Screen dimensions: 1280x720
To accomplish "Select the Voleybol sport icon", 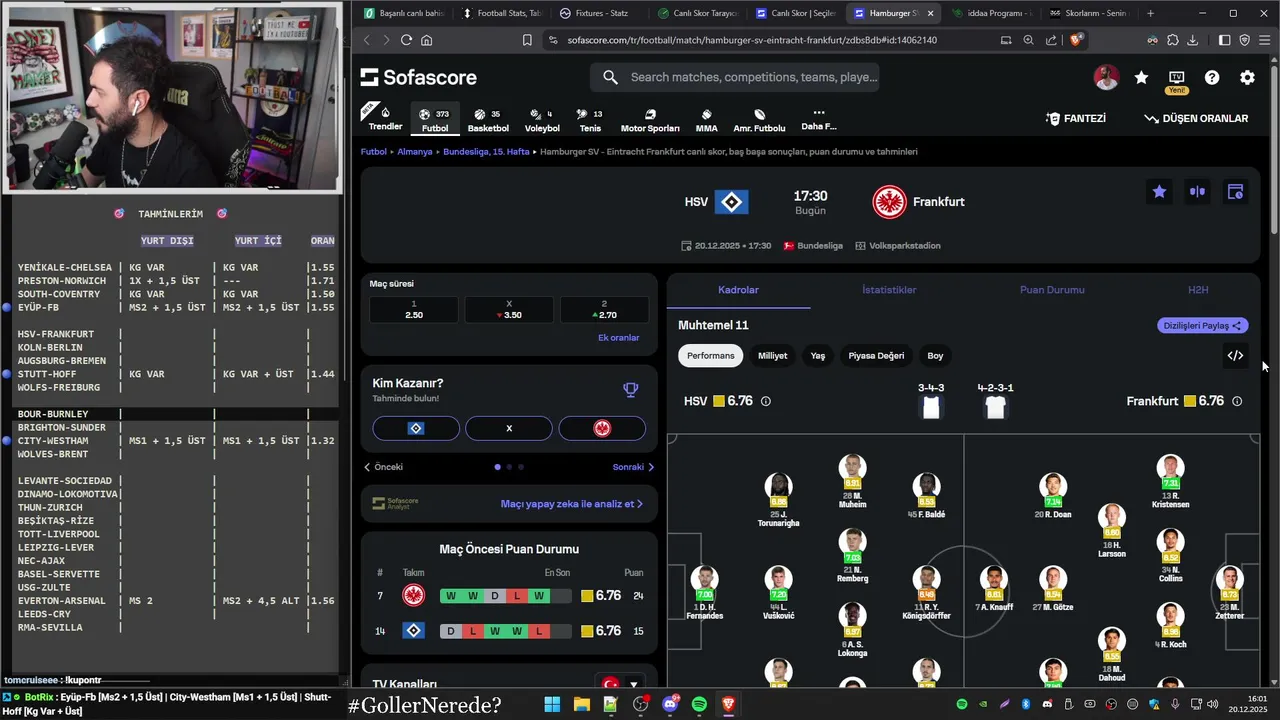I will click(542, 120).
